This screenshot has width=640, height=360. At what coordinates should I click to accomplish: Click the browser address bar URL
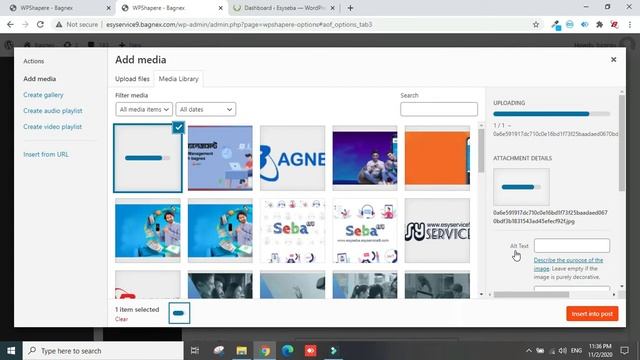pyautogui.click(x=239, y=24)
